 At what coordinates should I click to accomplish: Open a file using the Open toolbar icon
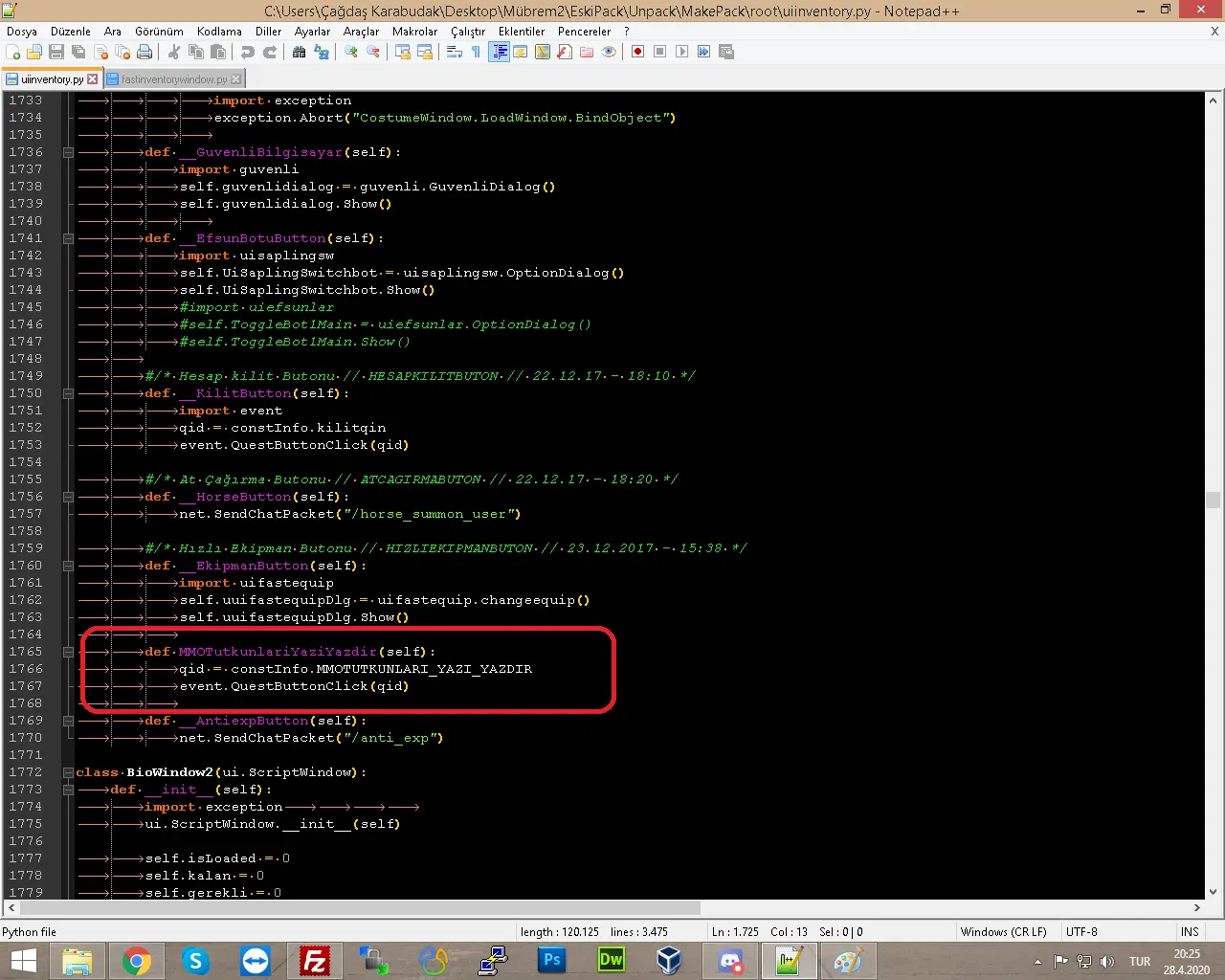tap(34, 52)
